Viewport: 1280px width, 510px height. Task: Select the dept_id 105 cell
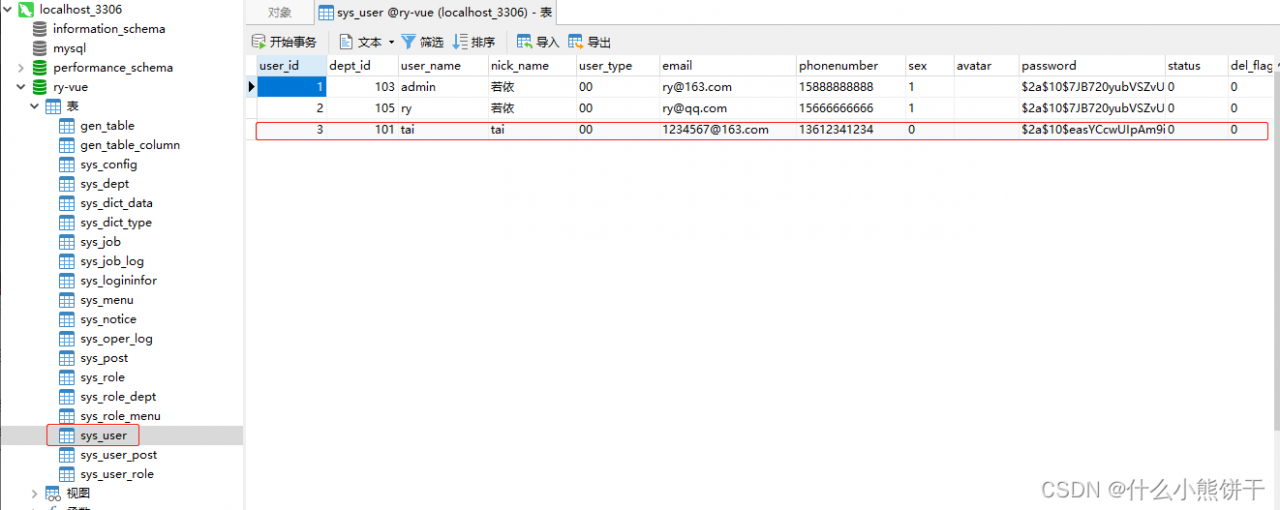click(x=362, y=108)
